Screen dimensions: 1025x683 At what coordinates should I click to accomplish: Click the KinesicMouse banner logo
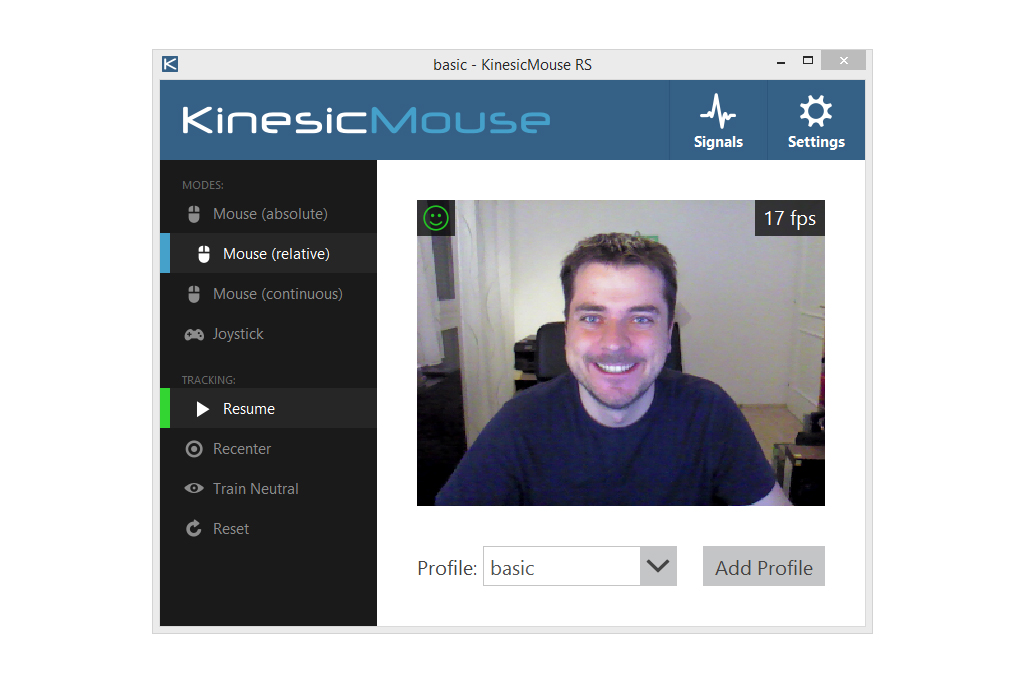366,120
